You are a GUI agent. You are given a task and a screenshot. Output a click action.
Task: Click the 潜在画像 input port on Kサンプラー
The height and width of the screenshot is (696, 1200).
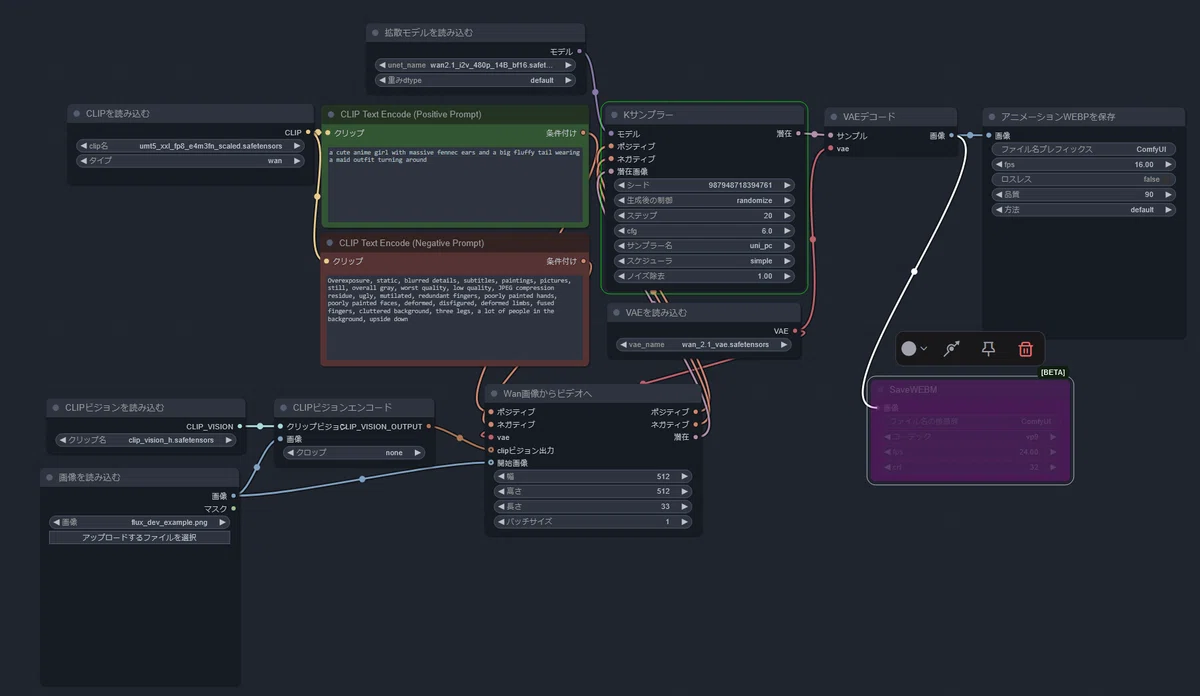pos(611,171)
